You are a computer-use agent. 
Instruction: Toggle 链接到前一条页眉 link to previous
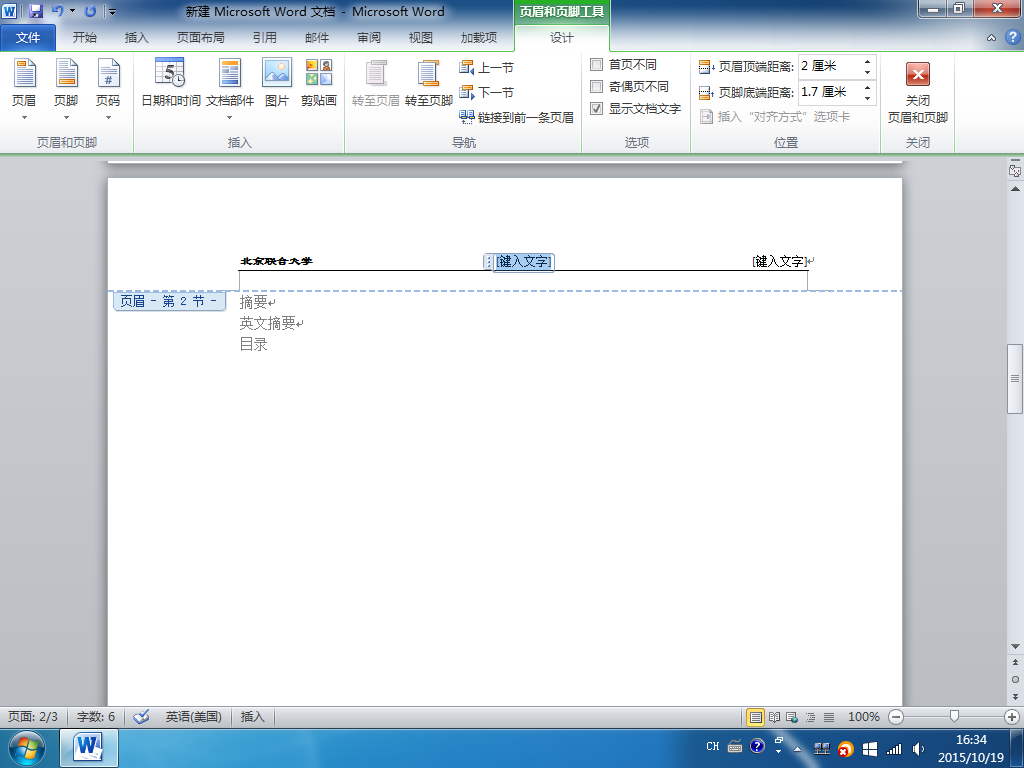click(516, 117)
